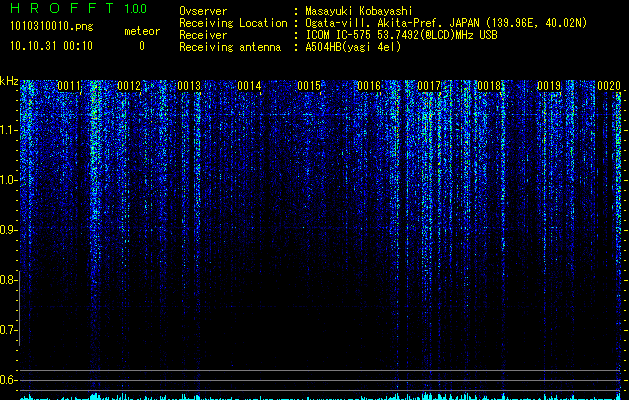This screenshot has width=629, height=400.
Task: Click the 0014 time marker
Action: click(x=249, y=86)
